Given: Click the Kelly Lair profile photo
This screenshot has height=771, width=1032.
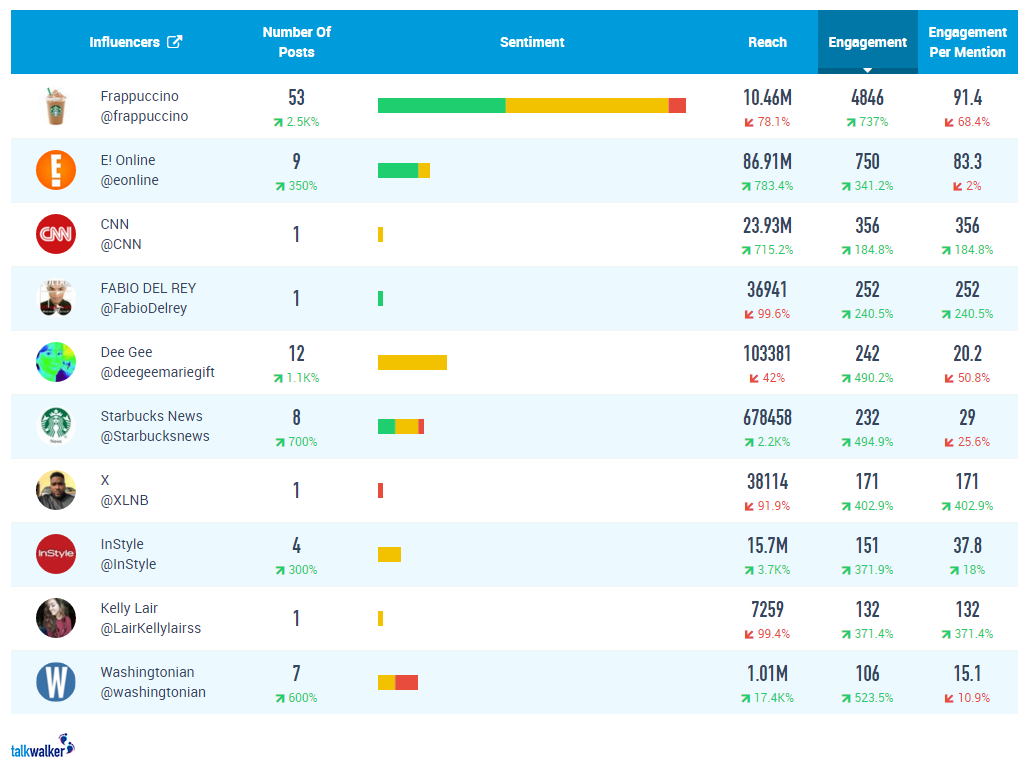Looking at the screenshot, I should (x=56, y=618).
